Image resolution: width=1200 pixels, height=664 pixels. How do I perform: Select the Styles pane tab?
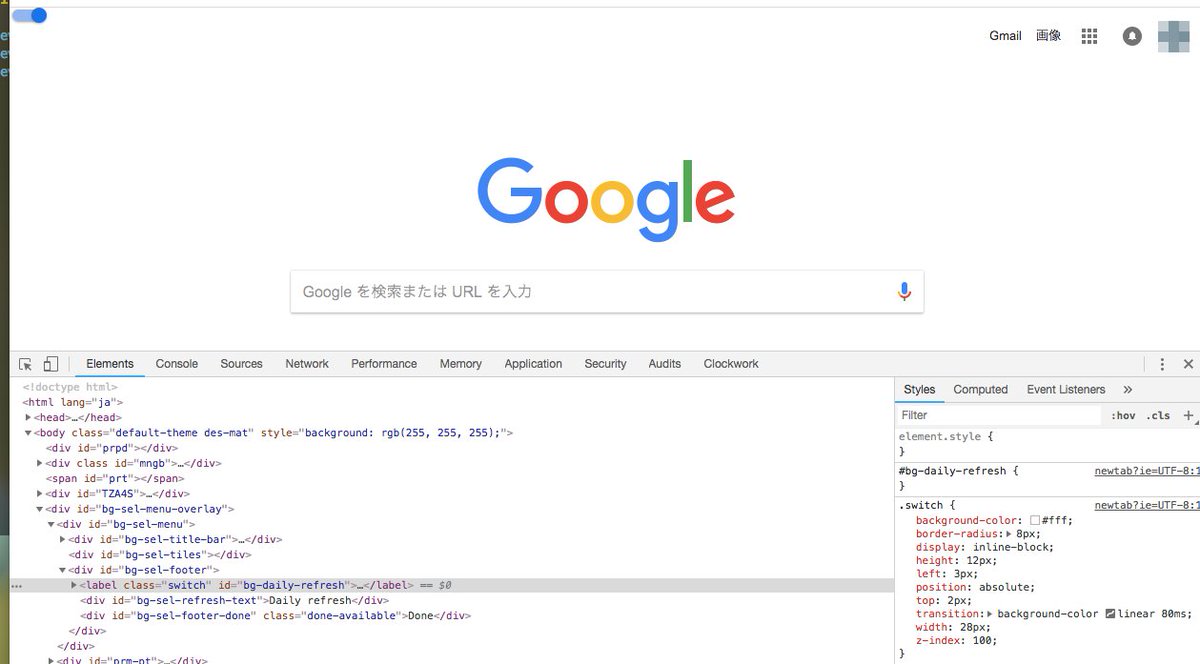919,390
